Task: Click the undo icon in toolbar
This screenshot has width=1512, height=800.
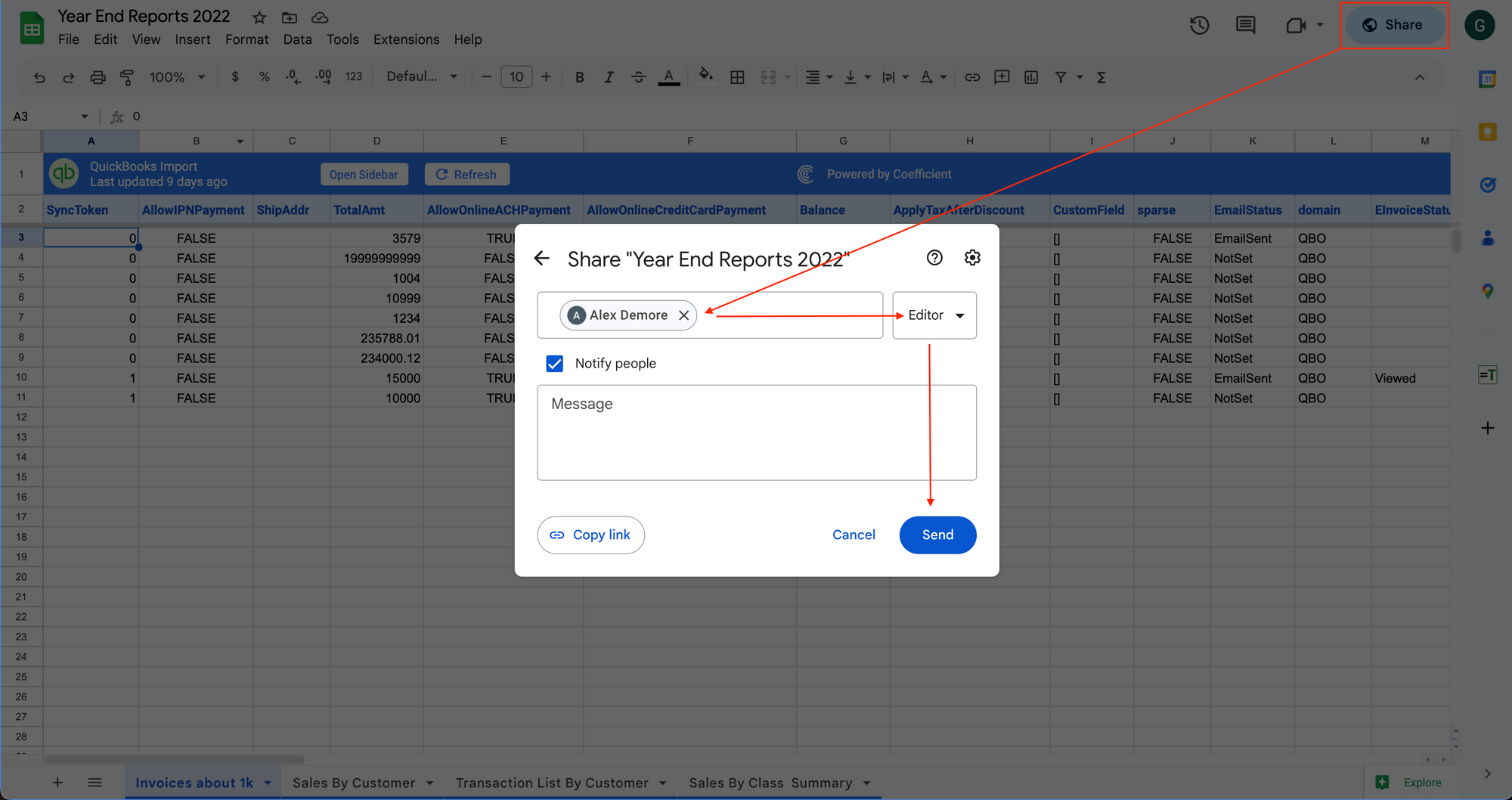Action: 39,77
